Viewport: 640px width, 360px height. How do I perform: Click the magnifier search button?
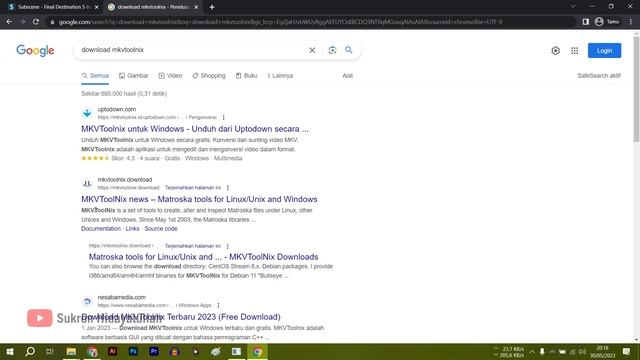point(349,50)
